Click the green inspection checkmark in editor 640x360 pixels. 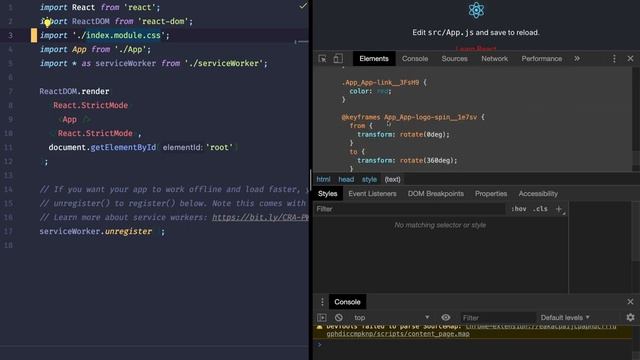303,6
